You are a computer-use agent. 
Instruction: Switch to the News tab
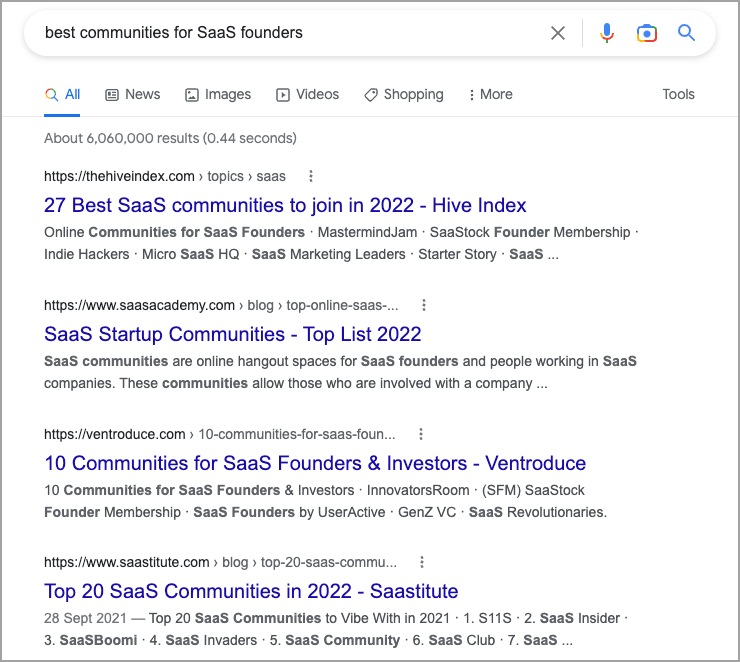(132, 94)
